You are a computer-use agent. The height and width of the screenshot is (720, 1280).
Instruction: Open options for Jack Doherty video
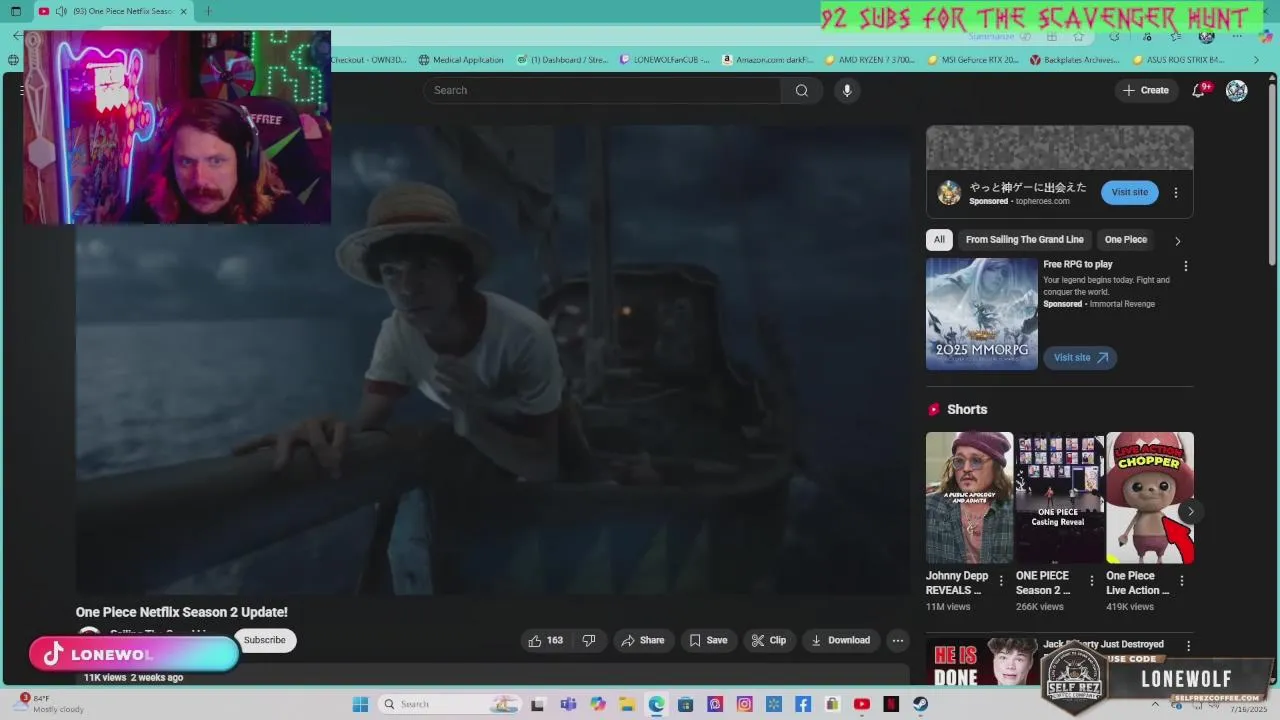pyautogui.click(x=1188, y=647)
